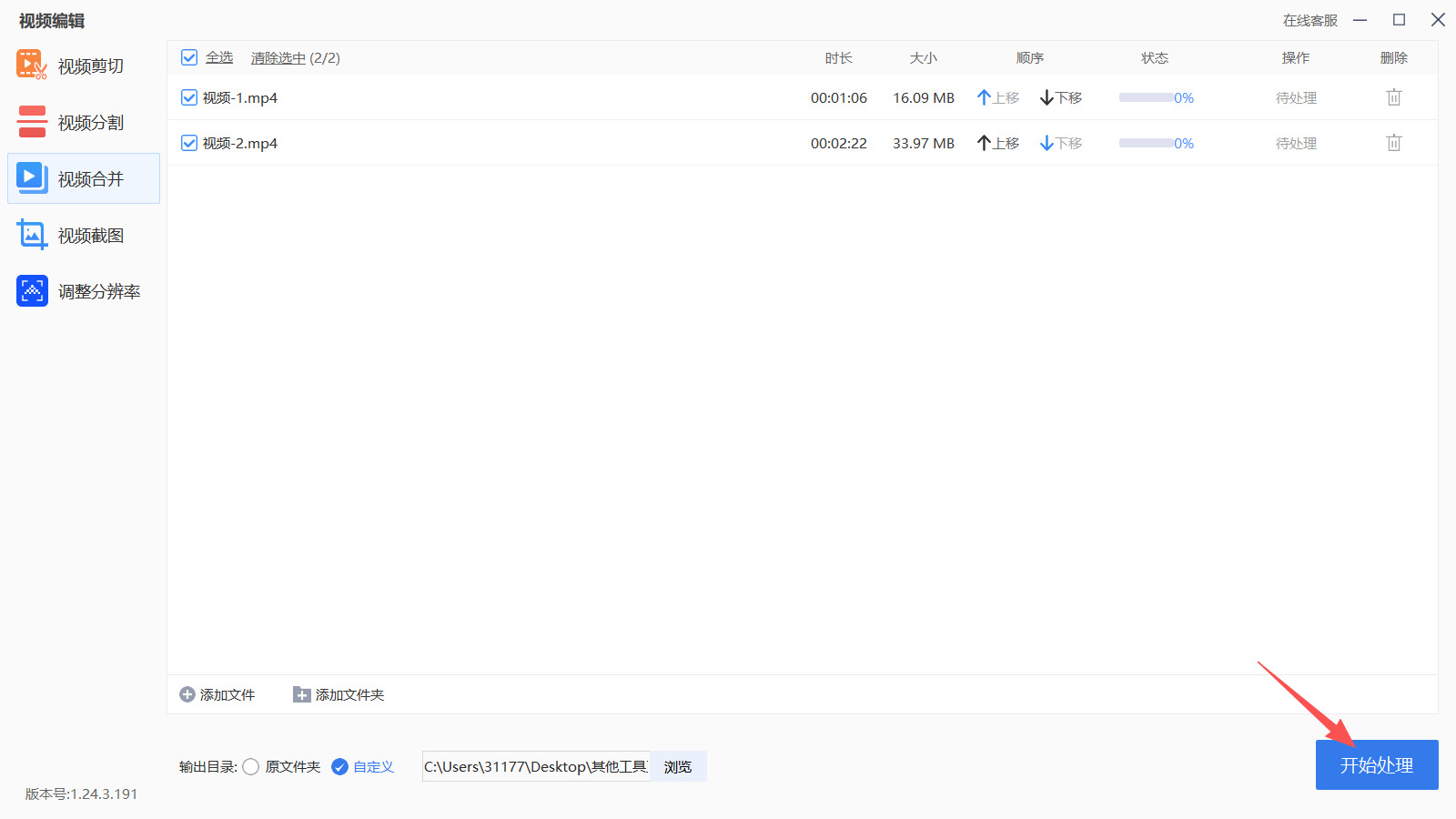Click the greyed 下移 for 视频-2.mp4
Screen dimensions: 1456x819
tap(1061, 143)
